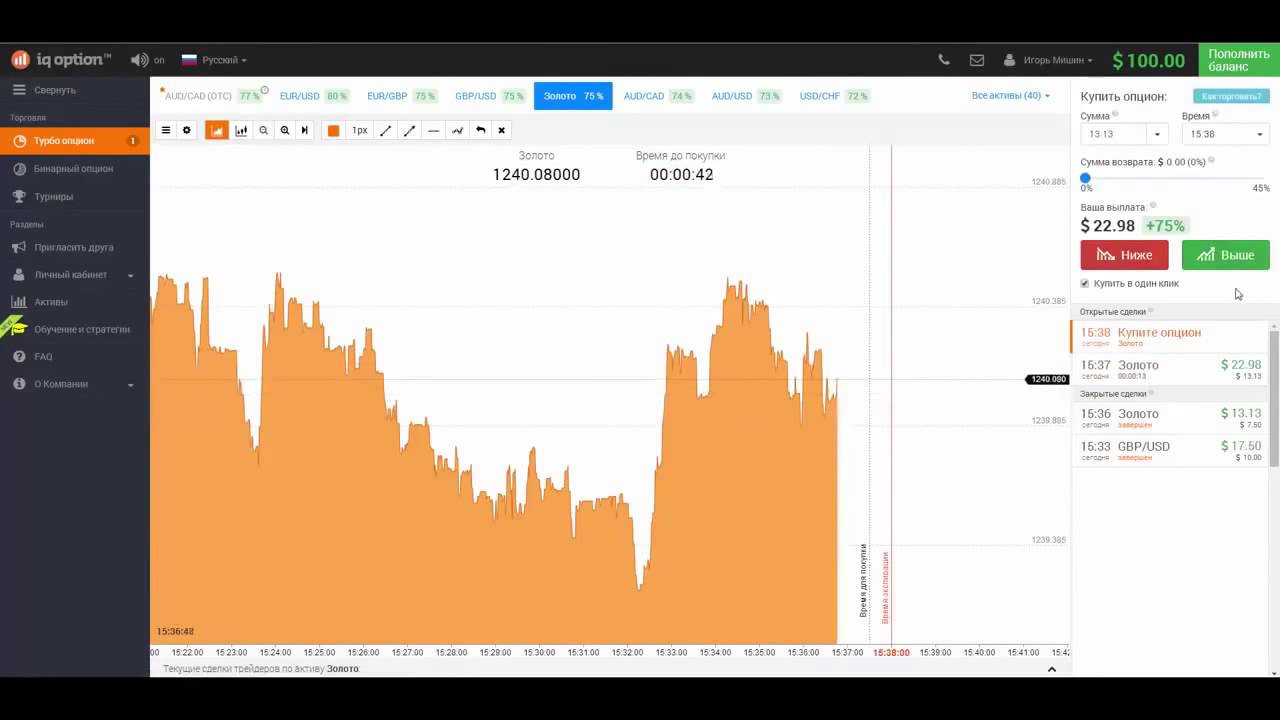This screenshot has width=1280, height=720.
Task: Select the freehand polyline tool
Action: pos(457,130)
